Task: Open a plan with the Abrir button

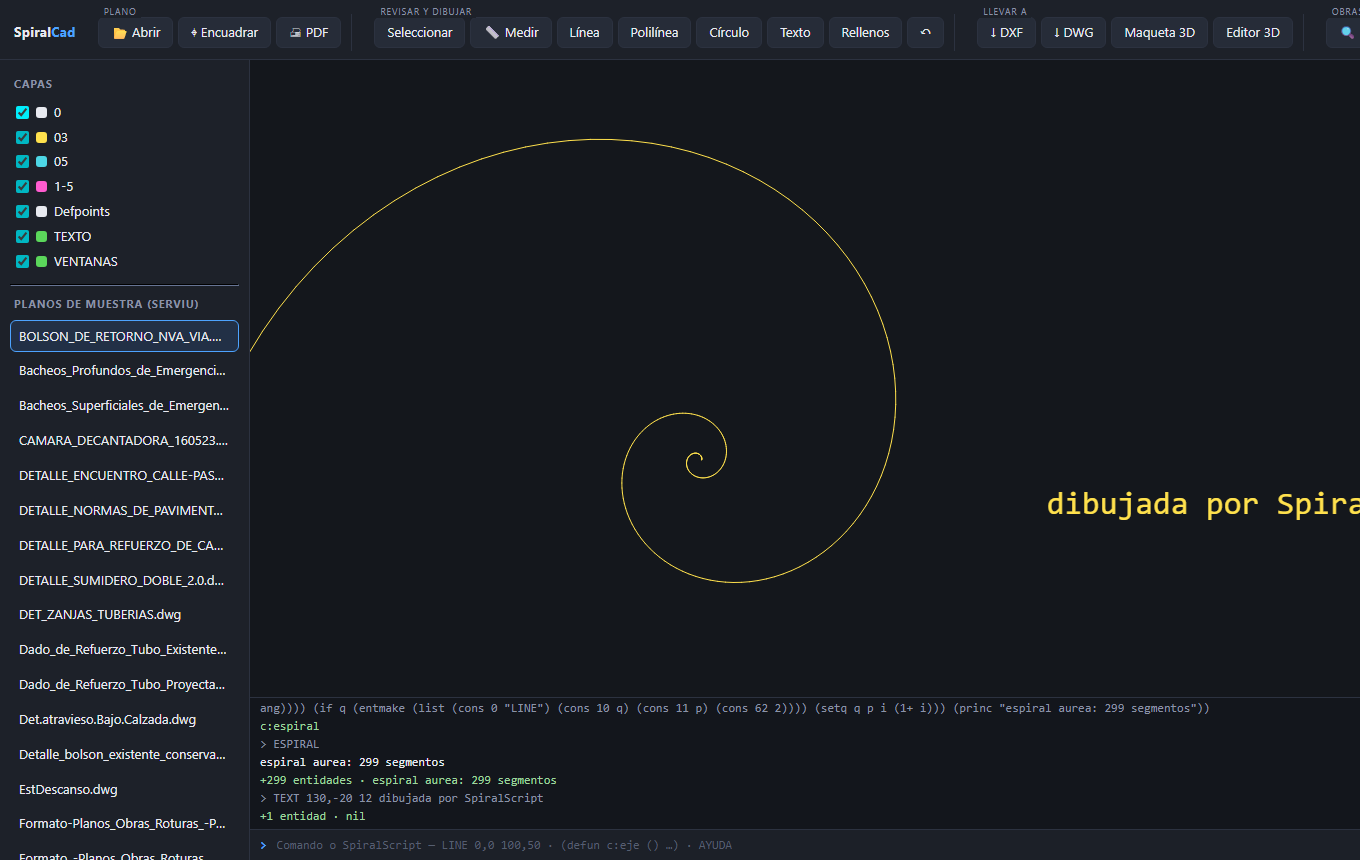Action: (136, 33)
